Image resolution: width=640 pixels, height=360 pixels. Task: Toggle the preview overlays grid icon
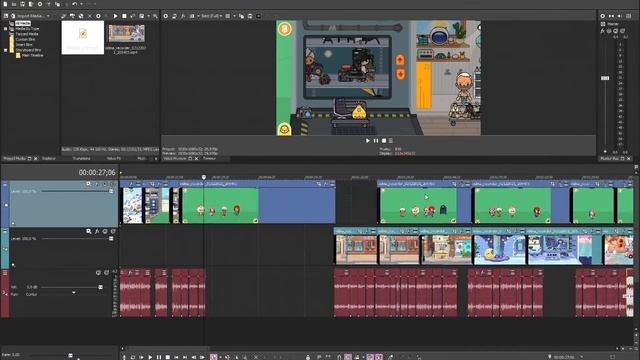tap(228, 16)
